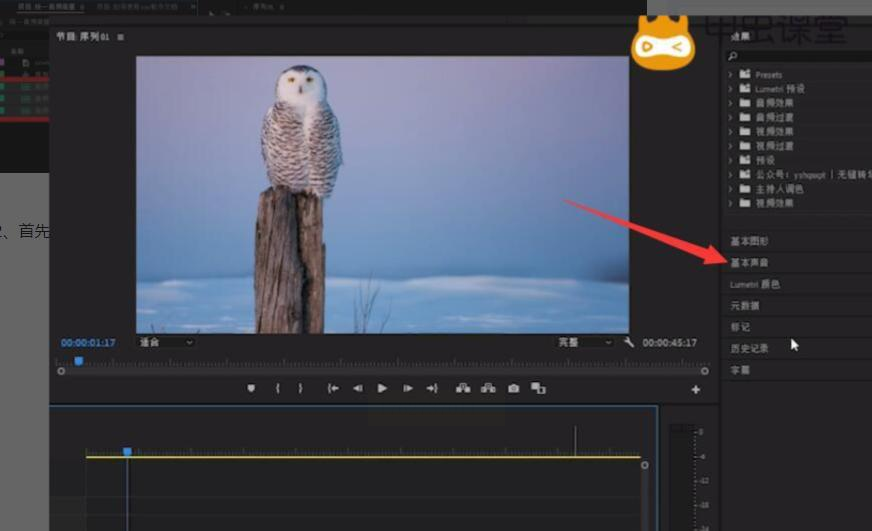This screenshot has width=872, height=531.
Task: Click the Mark Out bracket icon
Action: 300,388
